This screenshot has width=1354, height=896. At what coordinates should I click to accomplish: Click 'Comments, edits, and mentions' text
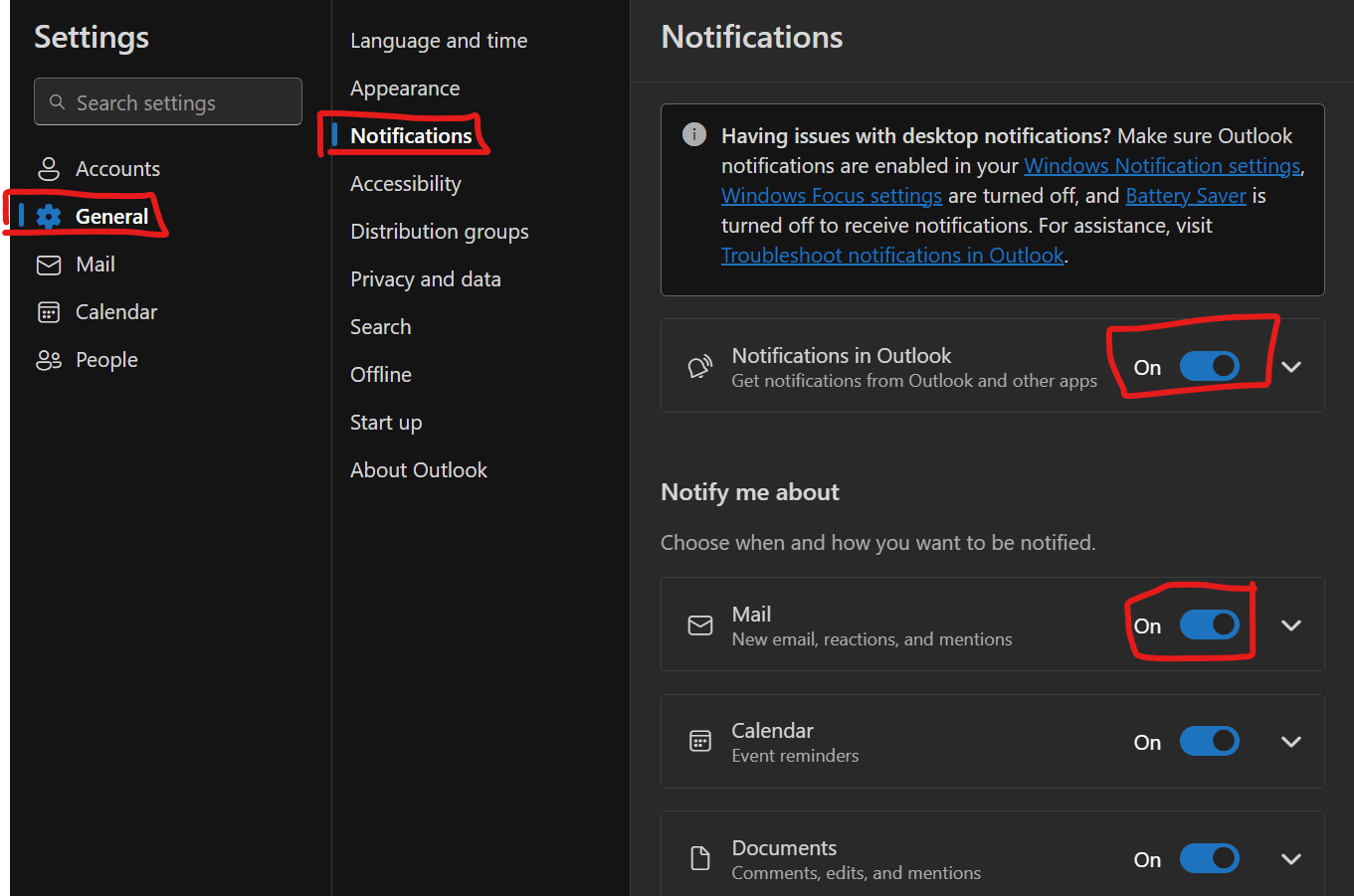pyautogui.click(x=857, y=873)
